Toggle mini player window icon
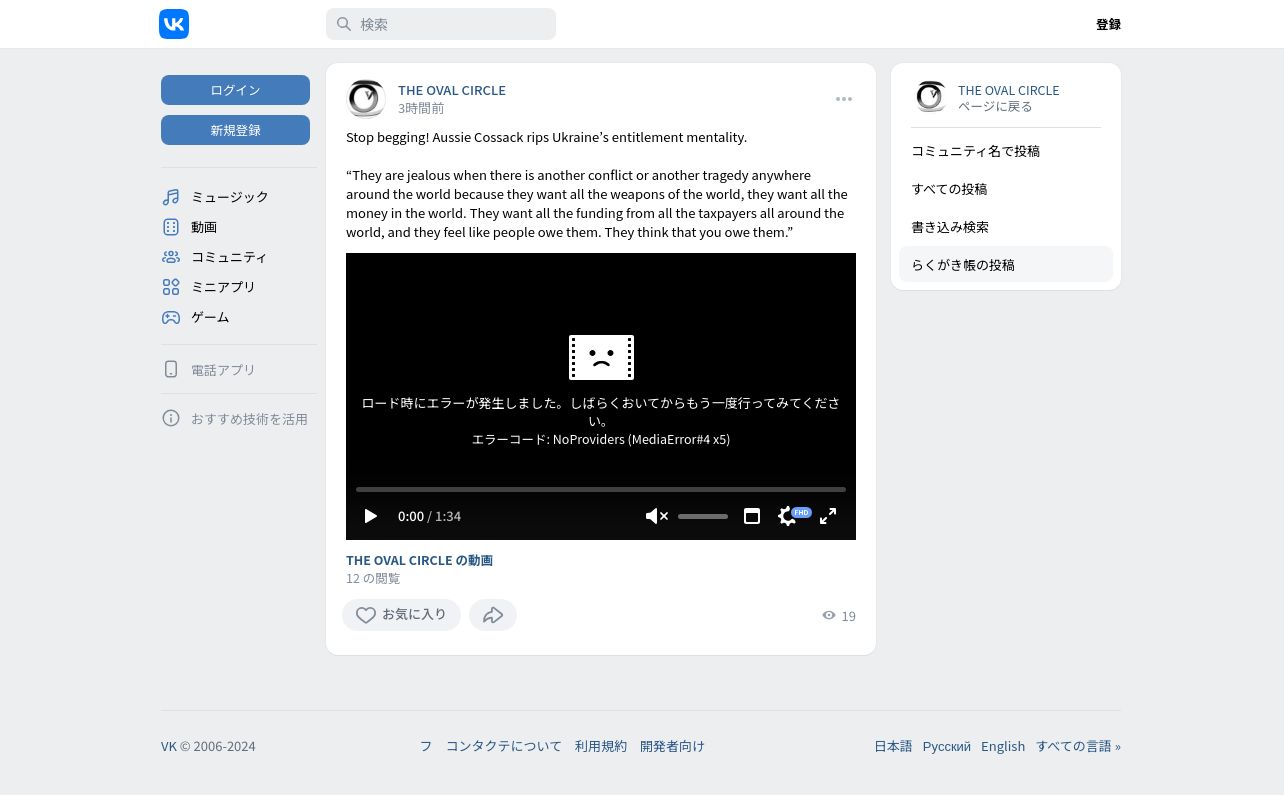 pyautogui.click(x=752, y=516)
